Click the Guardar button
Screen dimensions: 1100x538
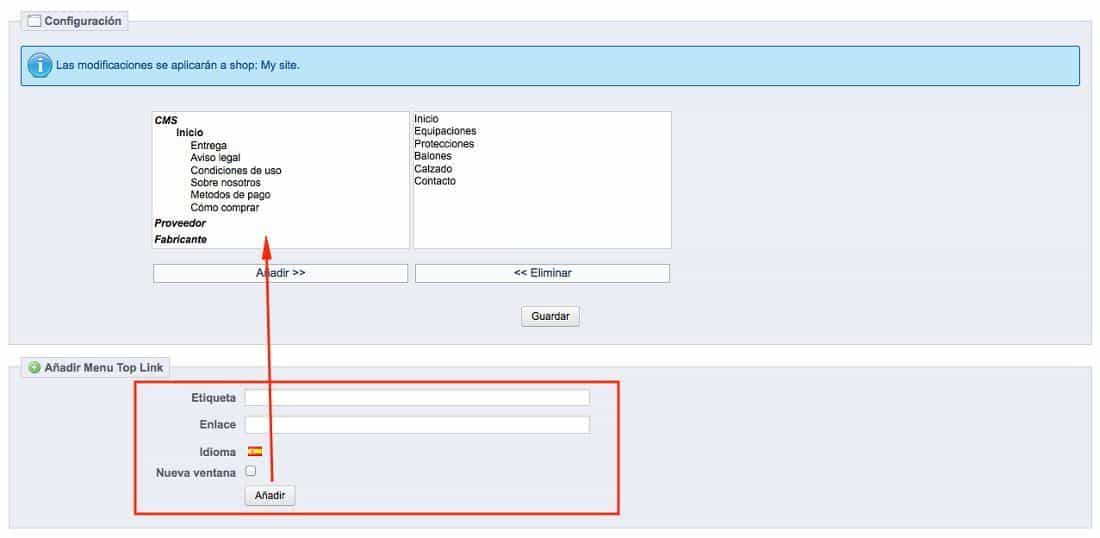tap(550, 316)
